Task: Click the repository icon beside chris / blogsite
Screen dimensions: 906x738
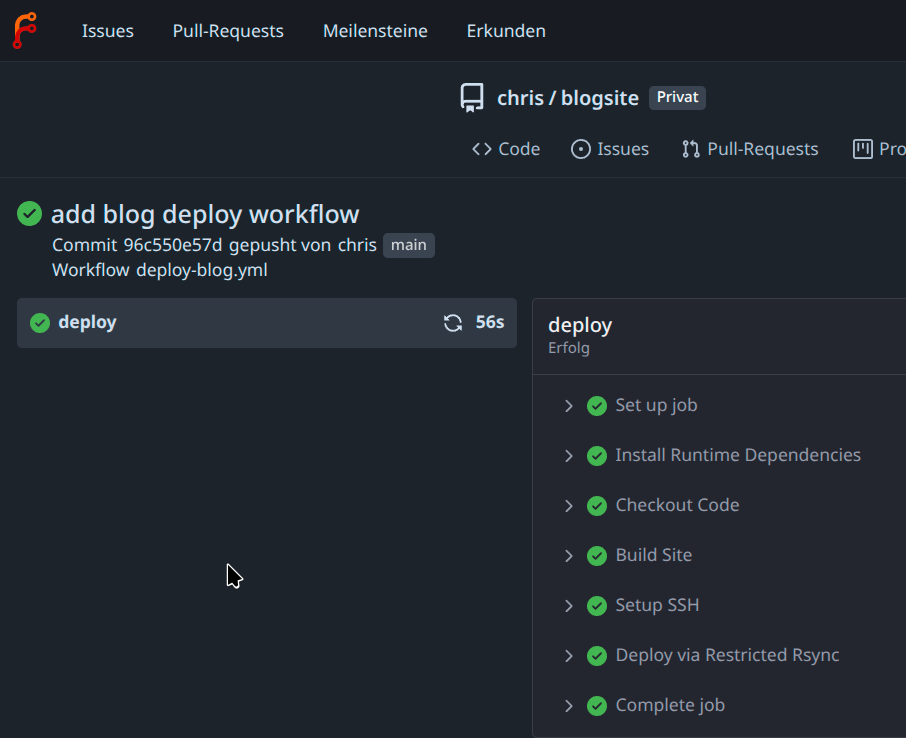Action: pyautogui.click(x=472, y=97)
